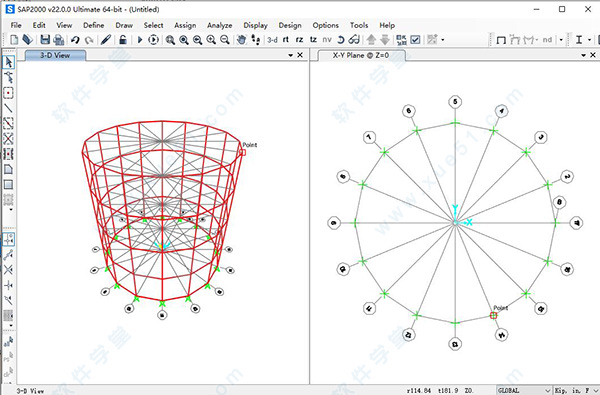Viewport: 600px width, 395px height.
Task: Click Show Undeformed Shape icon
Action: pos(501,40)
